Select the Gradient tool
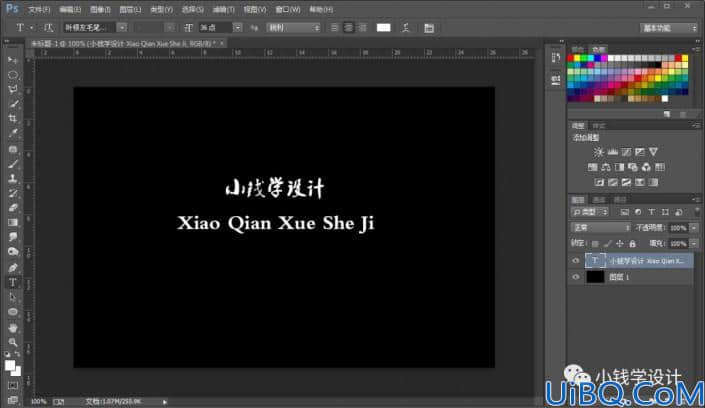Image resolution: width=705 pixels, height=408 pixels. 13,223
